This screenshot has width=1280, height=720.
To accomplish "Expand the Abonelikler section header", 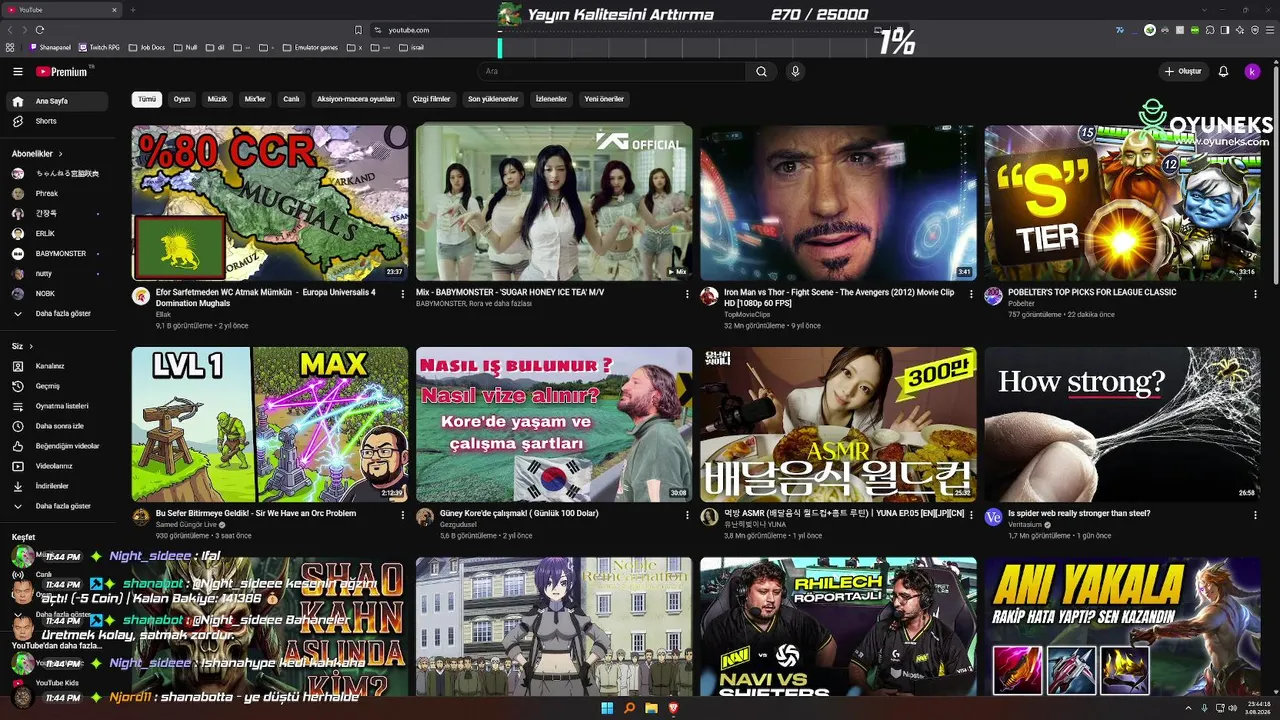I will click(37, 154).
